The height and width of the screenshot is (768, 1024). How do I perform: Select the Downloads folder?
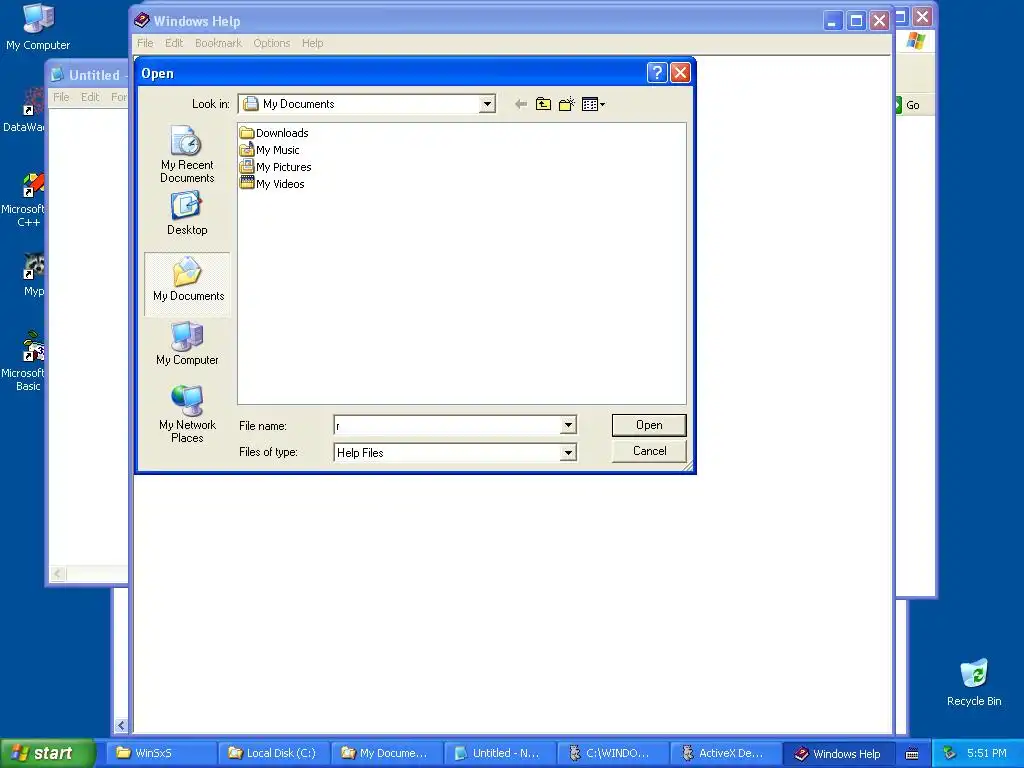(274, 133)
